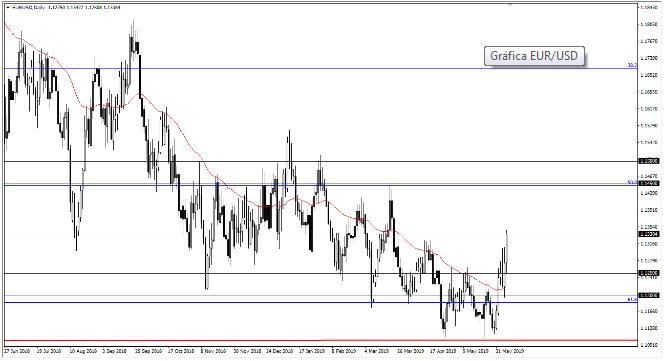Click the 10 Aug 2018 date on time axis
Viewport: 664px width, 361px height.
pyautogui.click(x=83, y=351)
